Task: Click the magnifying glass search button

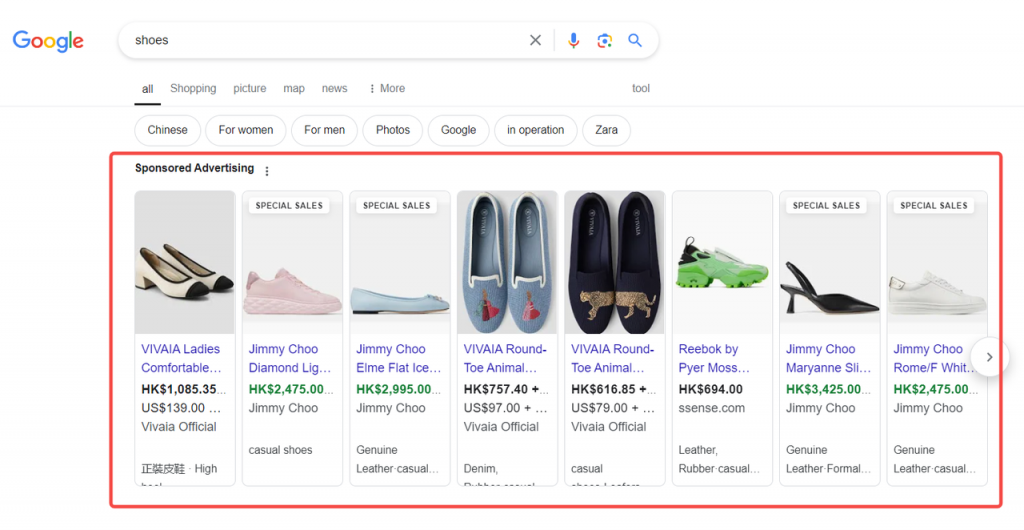Action: [x=635, y=40]
